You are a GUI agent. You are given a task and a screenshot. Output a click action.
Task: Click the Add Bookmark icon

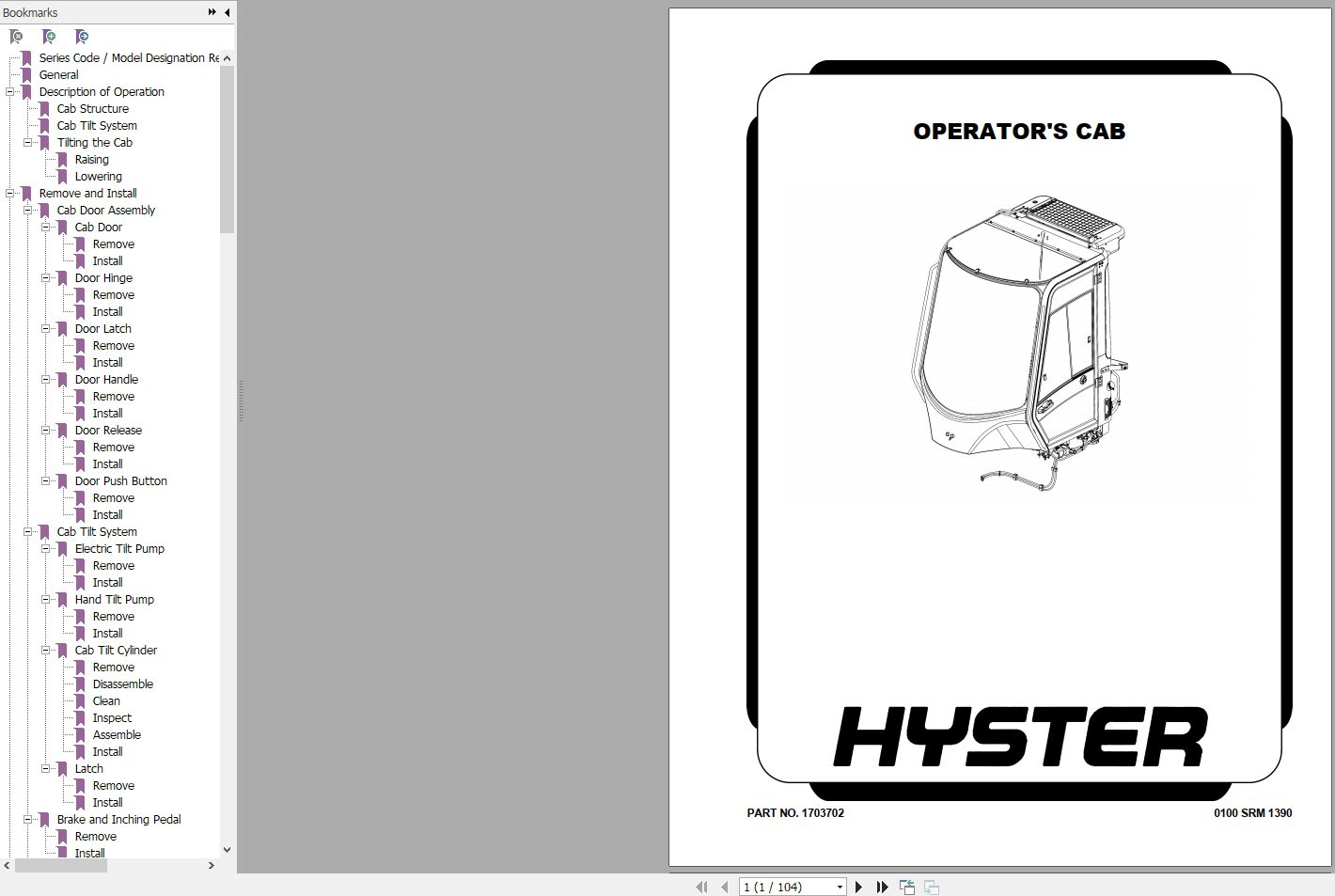coord(50,36)
